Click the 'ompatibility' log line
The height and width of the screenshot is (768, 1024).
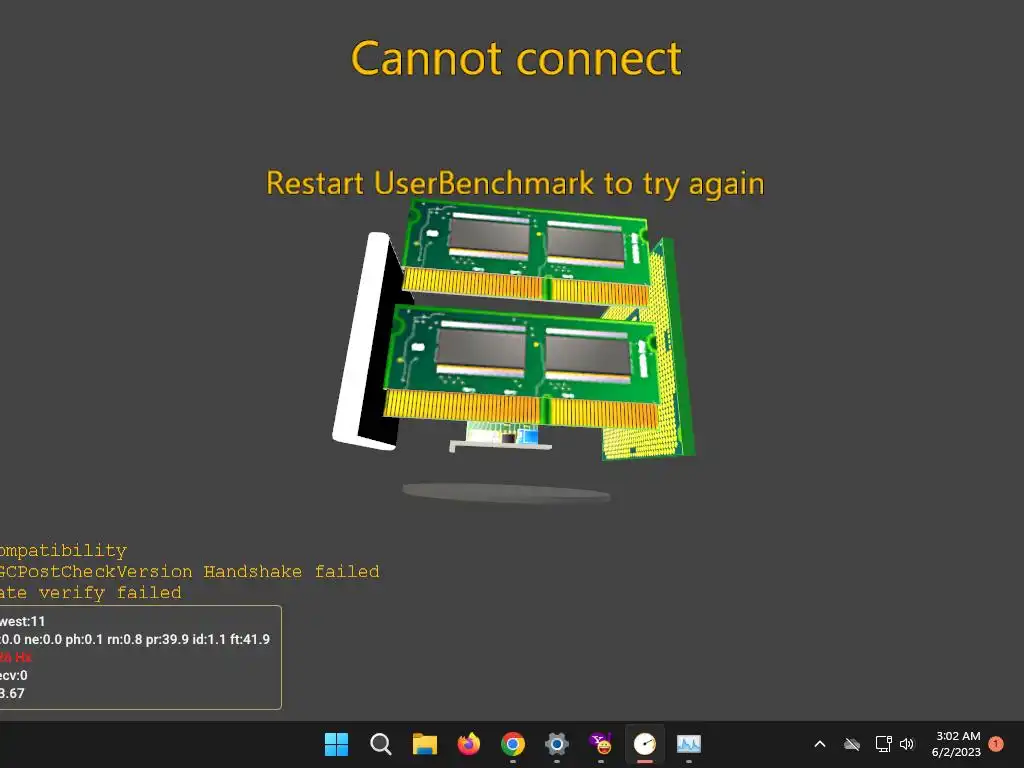(x=63, y=551)
